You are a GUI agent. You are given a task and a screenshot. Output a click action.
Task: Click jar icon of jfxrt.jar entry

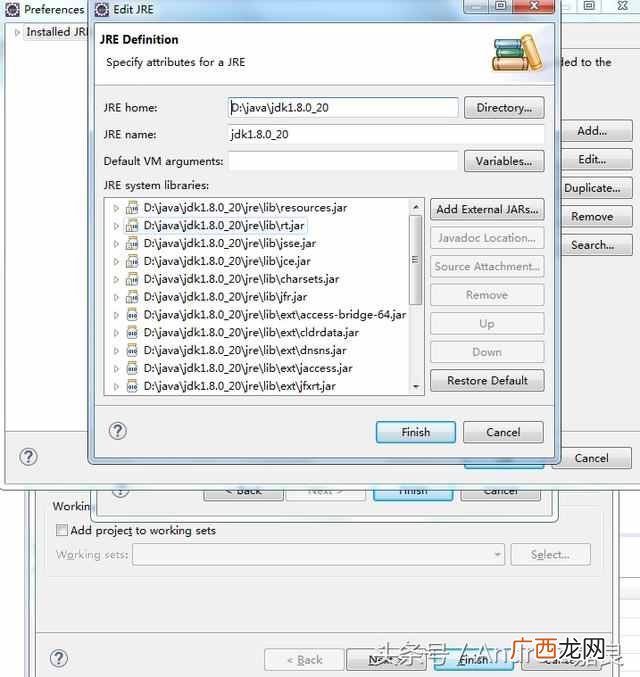point(132,386)
